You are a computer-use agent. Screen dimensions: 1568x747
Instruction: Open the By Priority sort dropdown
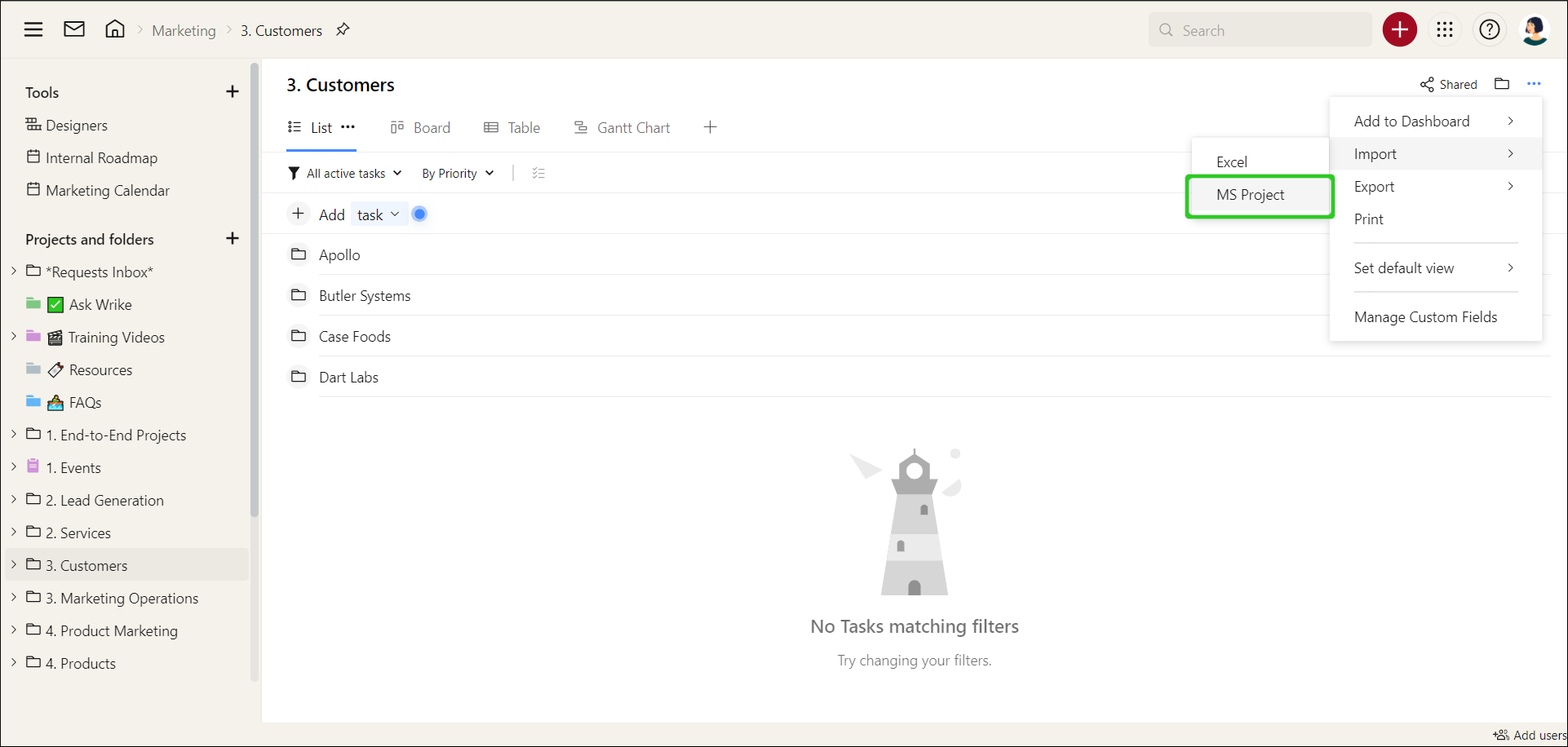458,173
